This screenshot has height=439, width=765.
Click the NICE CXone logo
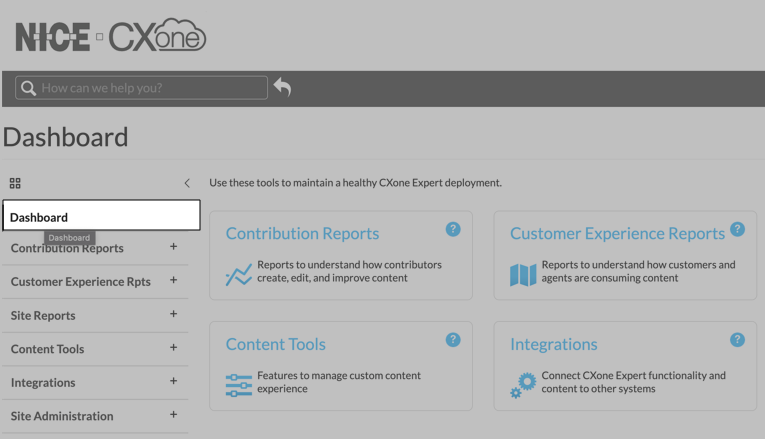[111, 36]
